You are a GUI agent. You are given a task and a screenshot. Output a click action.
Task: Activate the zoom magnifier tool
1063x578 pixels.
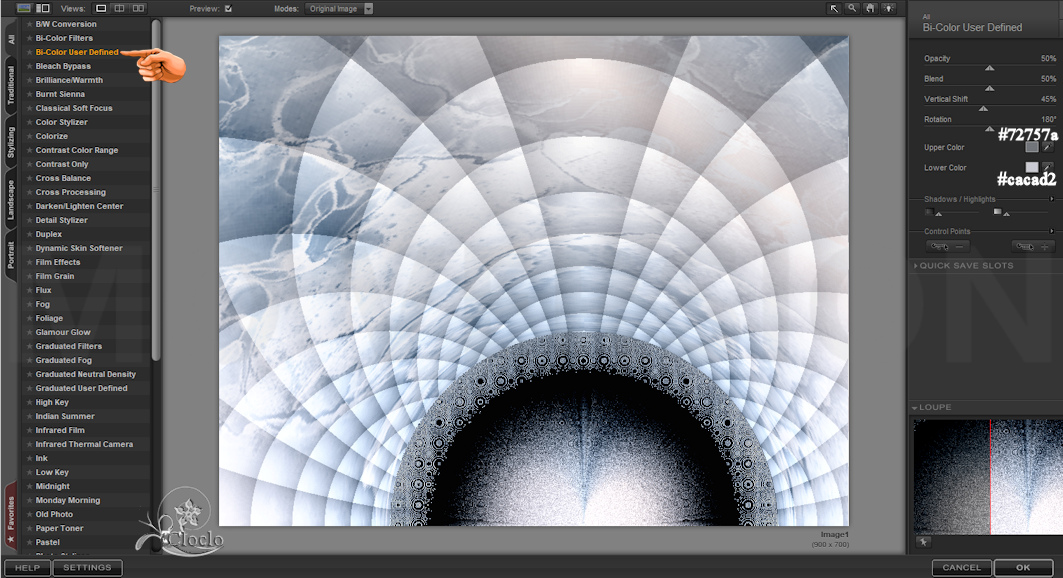click(853, 8)
